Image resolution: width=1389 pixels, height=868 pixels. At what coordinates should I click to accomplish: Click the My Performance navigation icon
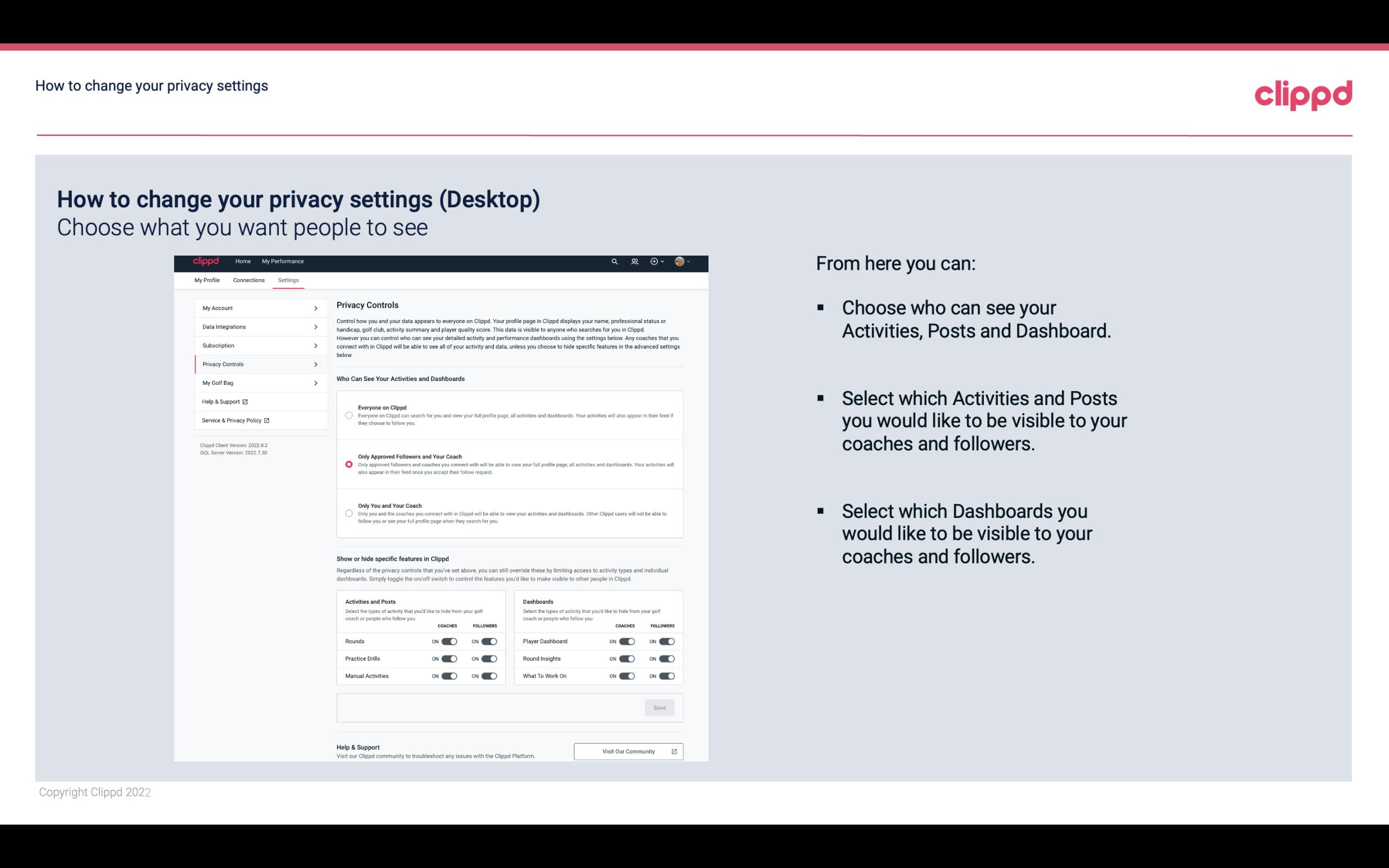[x=283, y=261]
